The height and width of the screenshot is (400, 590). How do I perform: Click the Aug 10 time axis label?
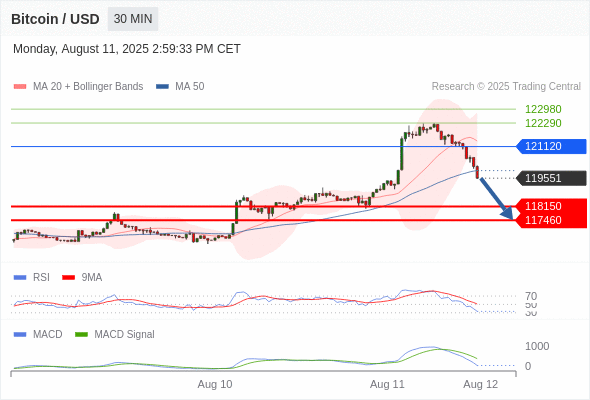pos(215,384)
